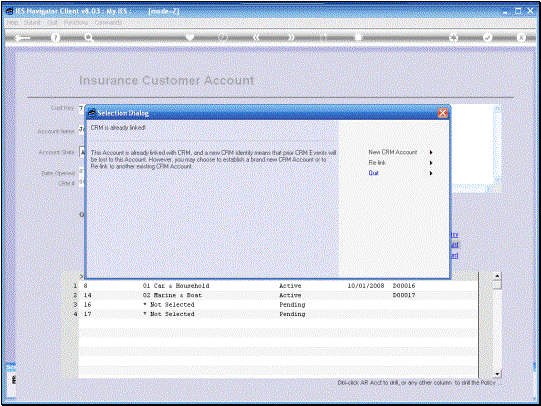Expand the New CRM Account arrow
The width and height of the screenshot is (541, 406).
point(431,152)
